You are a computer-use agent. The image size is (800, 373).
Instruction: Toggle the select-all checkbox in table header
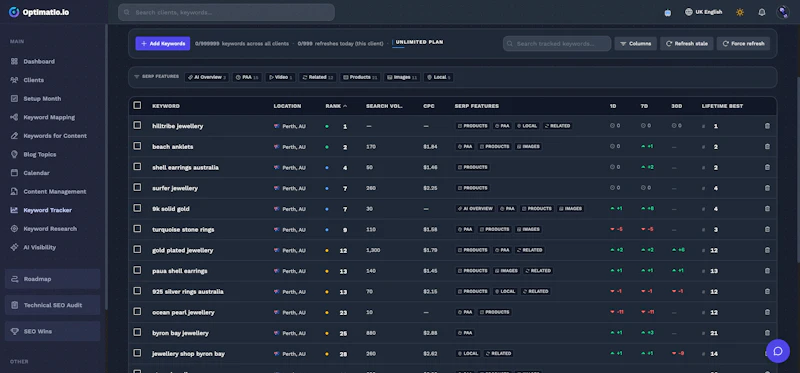click(137, 105)
